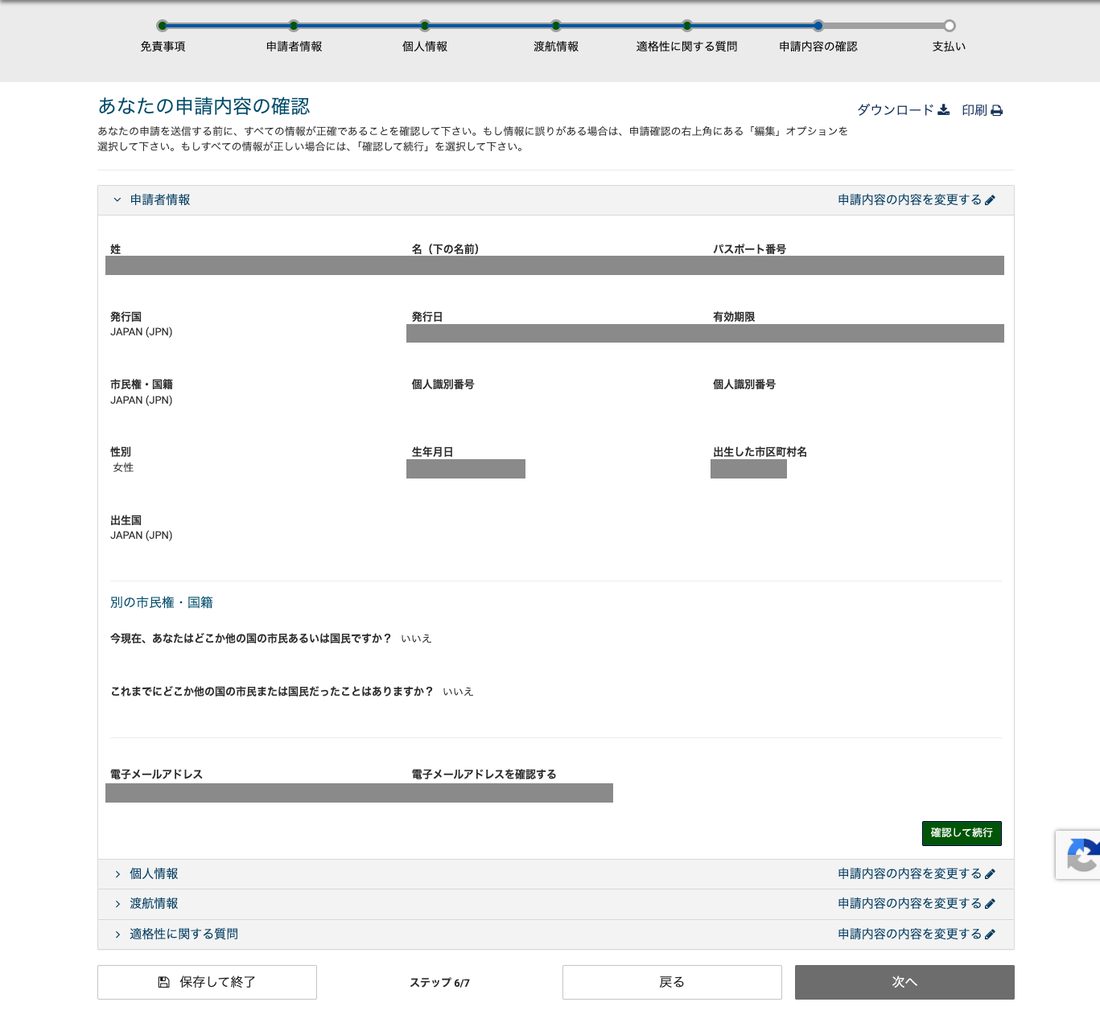Screen dimensions: 1100x1035
Task: Click the 渡航情報 section title
Action: [x=154, y=904]
